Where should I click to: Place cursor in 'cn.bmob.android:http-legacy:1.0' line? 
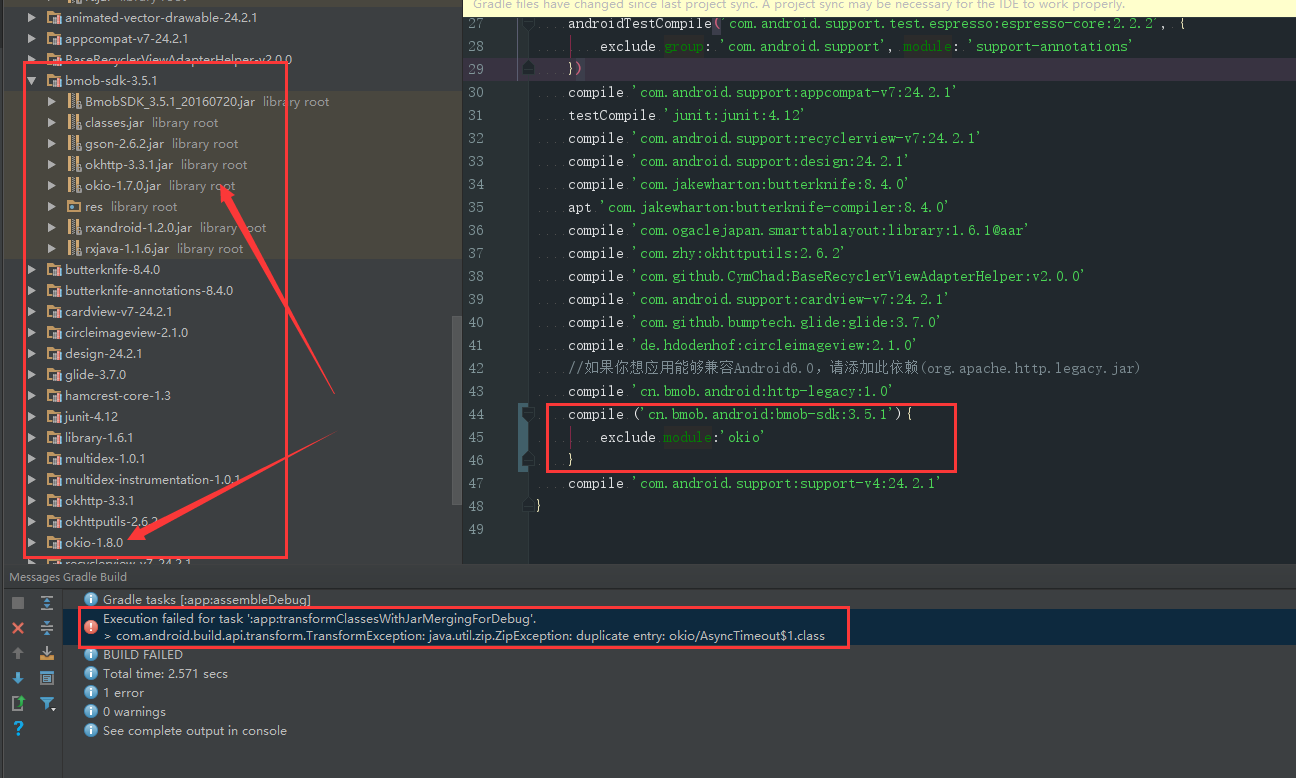tap(730, 391)
